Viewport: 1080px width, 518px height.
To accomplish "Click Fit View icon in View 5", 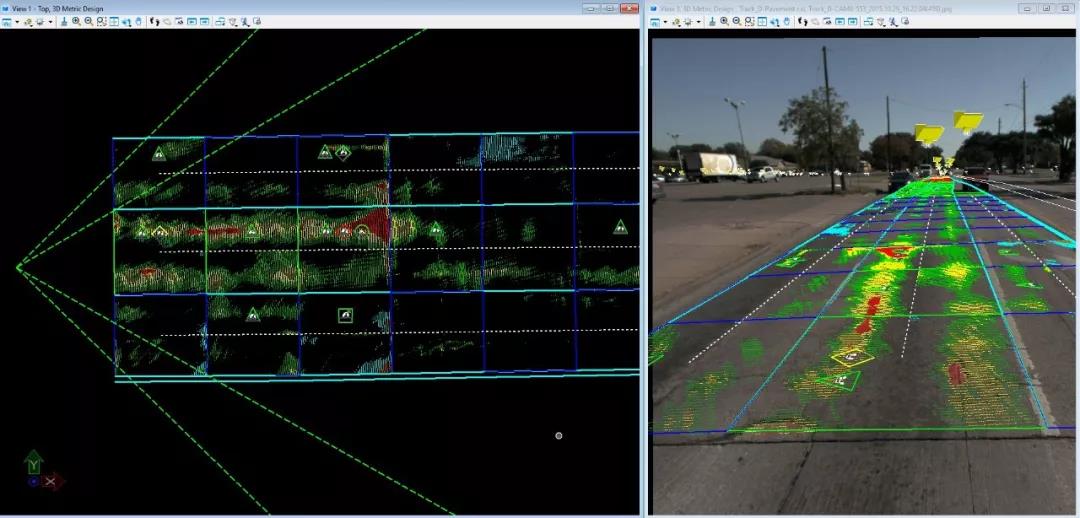I will pyautogui.click(x=762, y=21).
